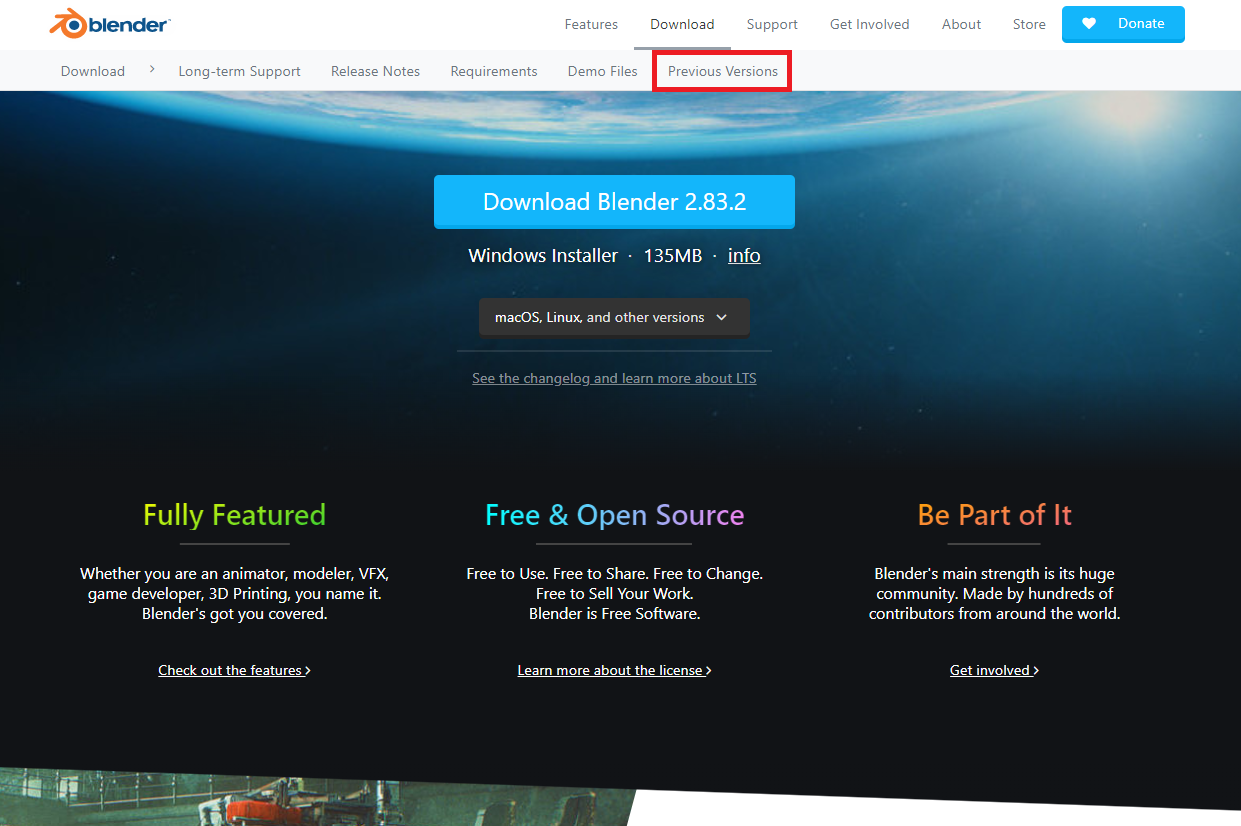
Task: Open the About page
Action: tap(961, 24)
